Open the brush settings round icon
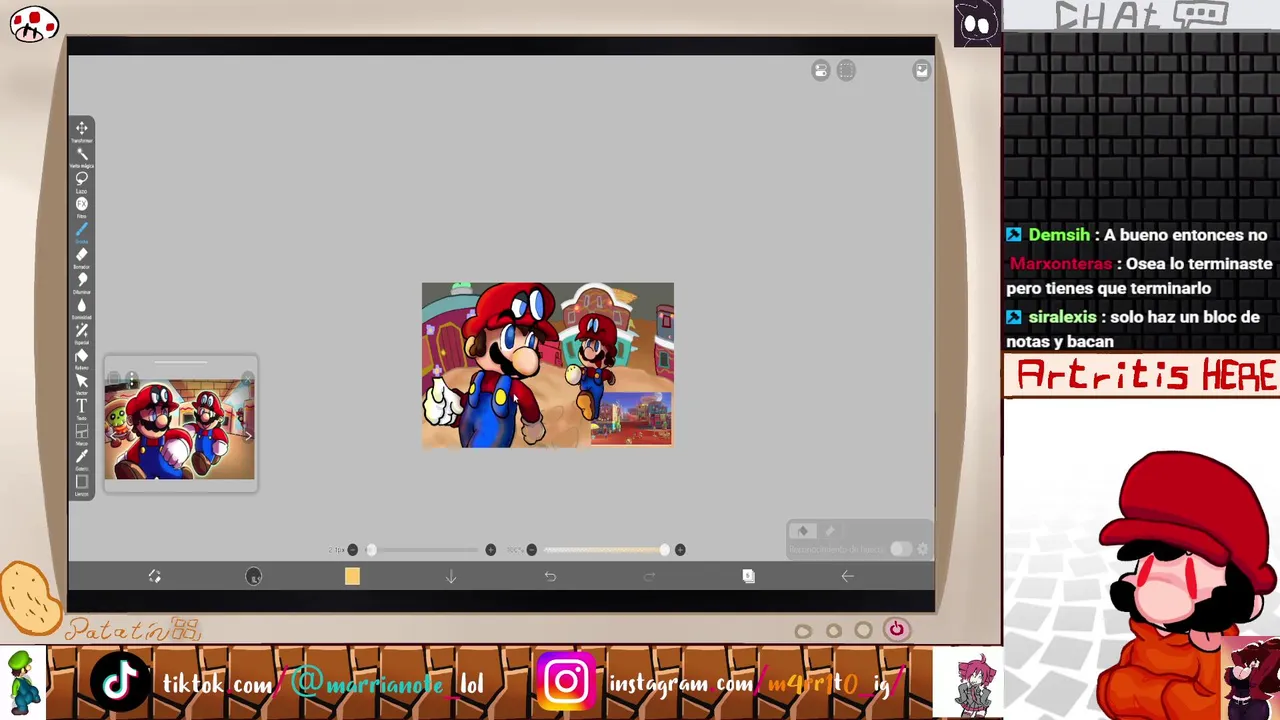Screen dimensions: 1280x720 [x=253, y=576]
